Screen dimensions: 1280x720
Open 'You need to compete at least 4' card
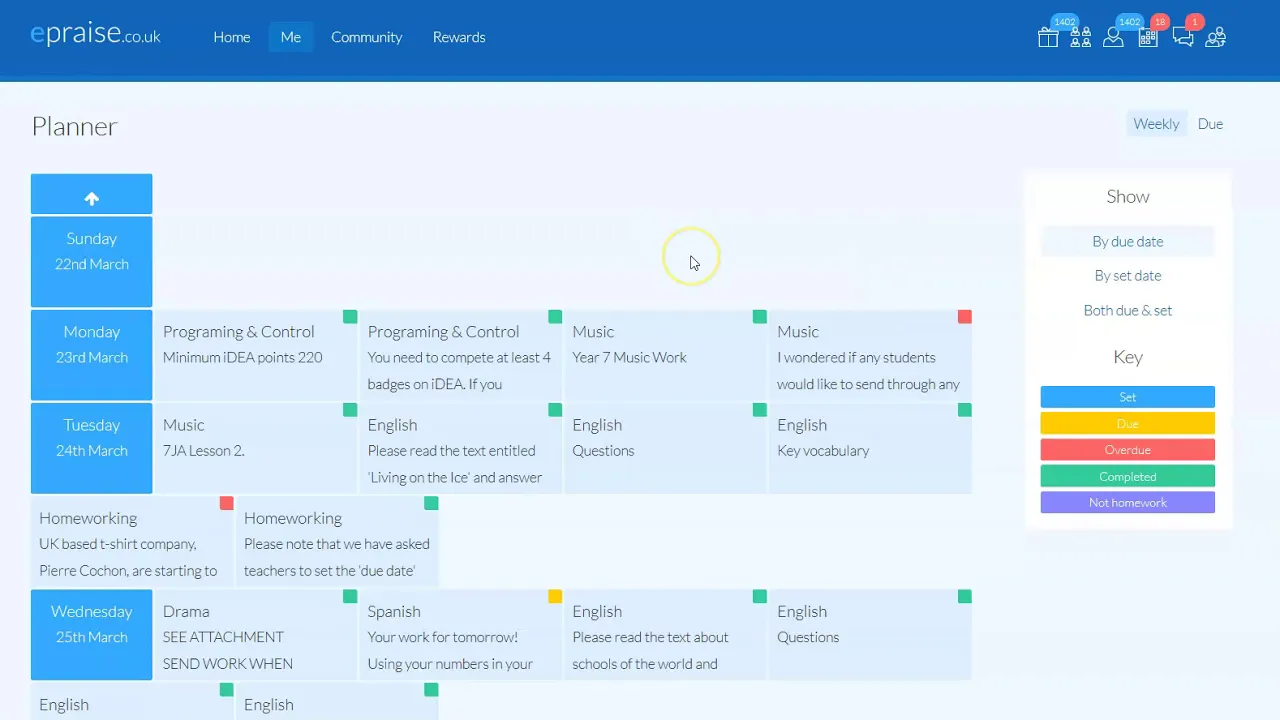(461, 355)
